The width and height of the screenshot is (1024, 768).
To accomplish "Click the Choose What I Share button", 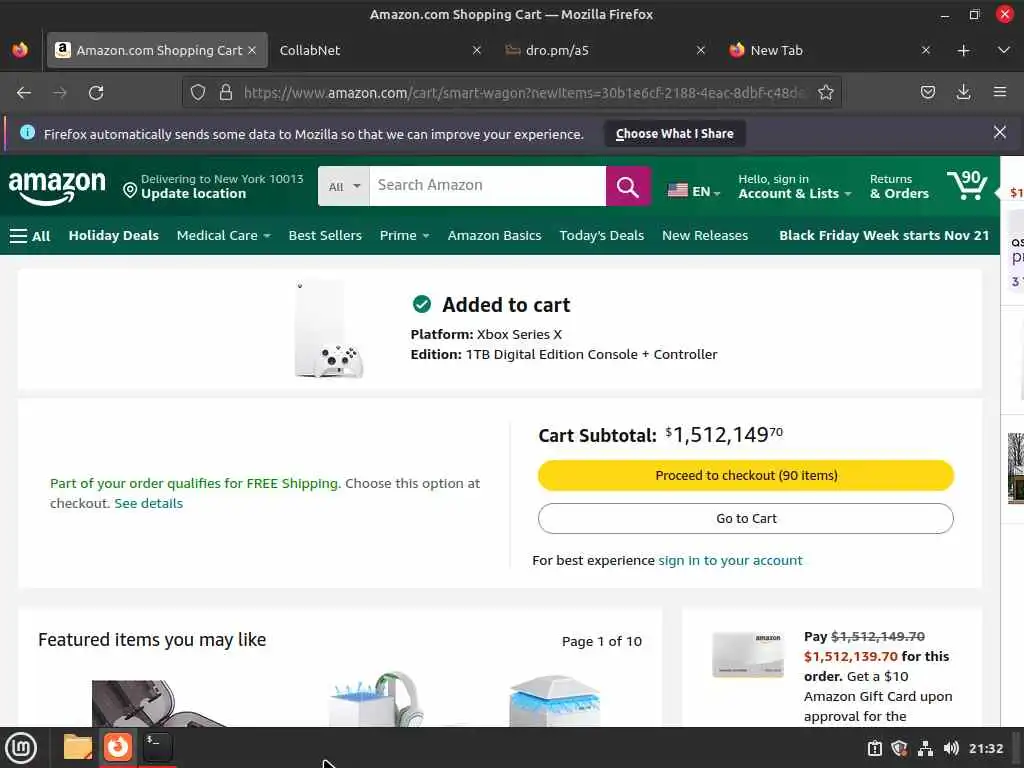I will point(675,133).
